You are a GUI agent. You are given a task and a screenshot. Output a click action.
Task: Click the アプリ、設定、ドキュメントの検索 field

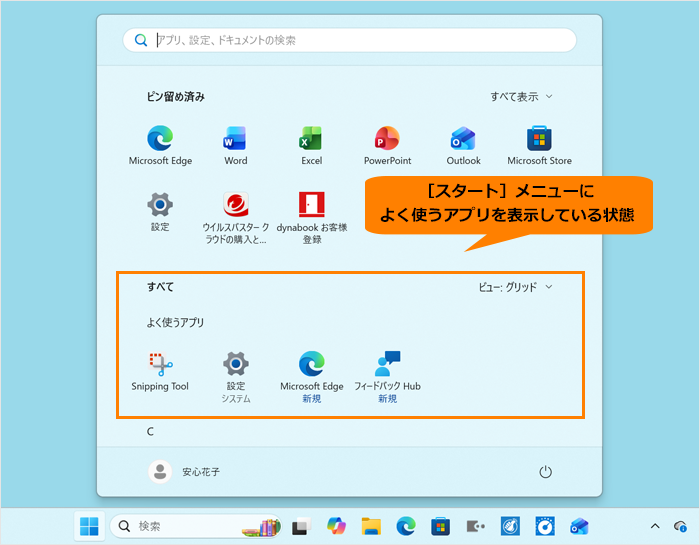[x=350, y=40]
